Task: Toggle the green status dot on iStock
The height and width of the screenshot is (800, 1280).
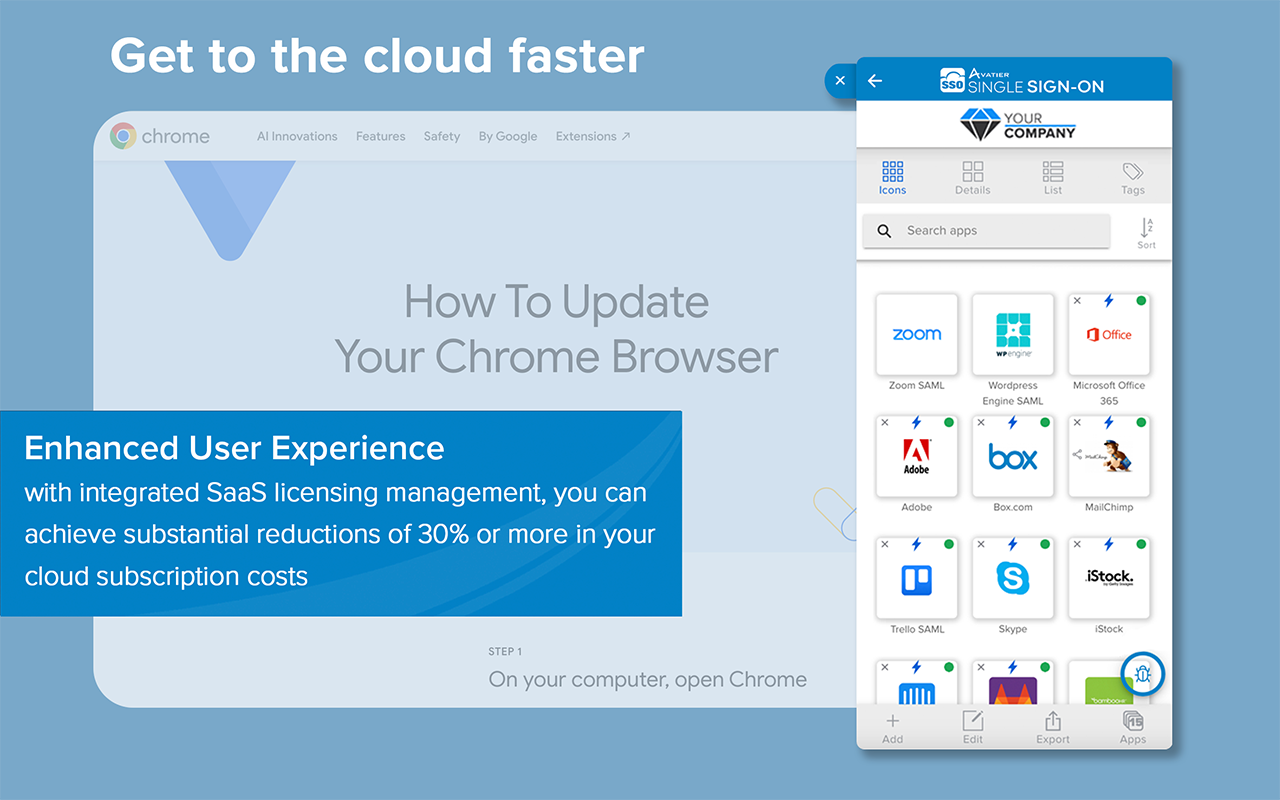Action: pyautogui.click(x=1140, y=545)
